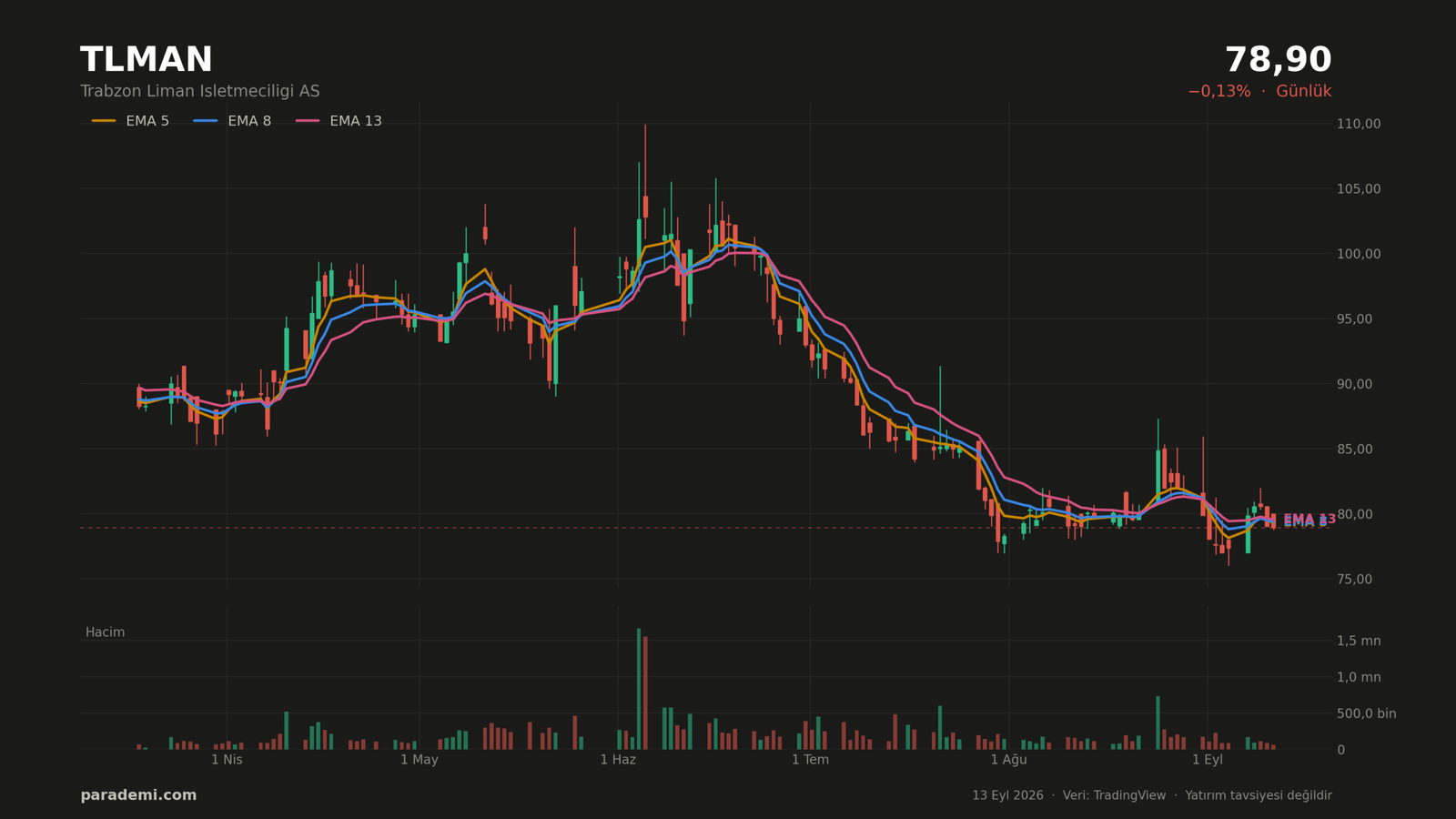Click the Hacim volume panel label
Viewport: 1456px width, 819px height.
105,632
